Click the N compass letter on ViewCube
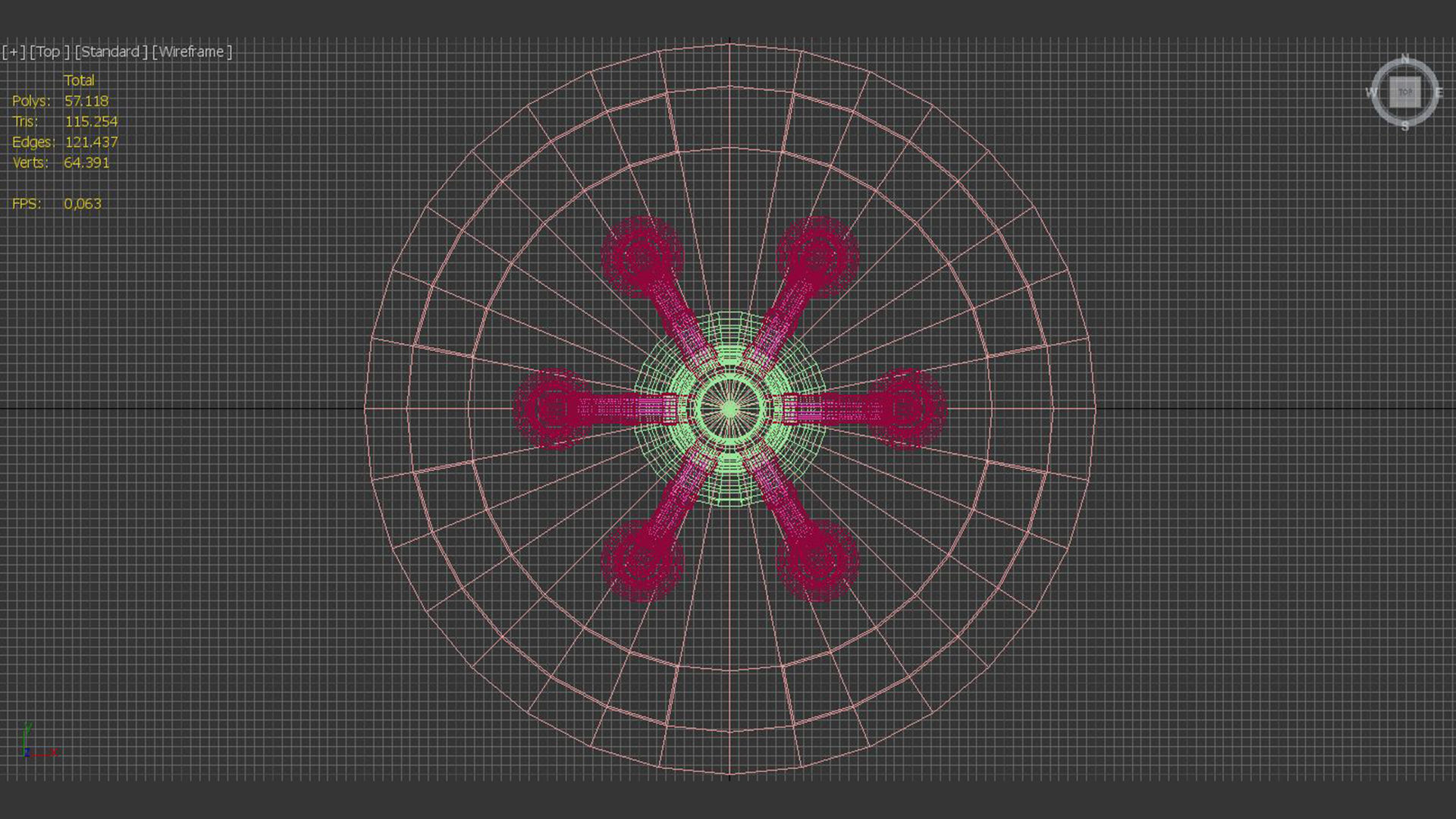 tap(1404, 59)
